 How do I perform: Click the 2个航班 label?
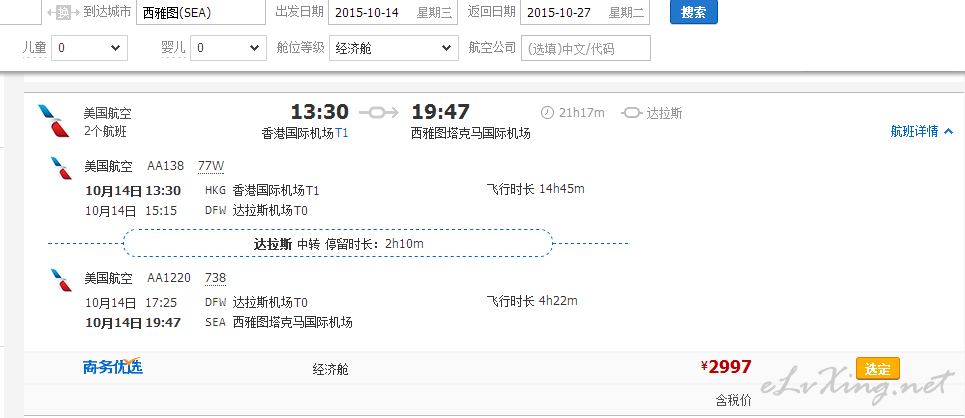(105, 131)
